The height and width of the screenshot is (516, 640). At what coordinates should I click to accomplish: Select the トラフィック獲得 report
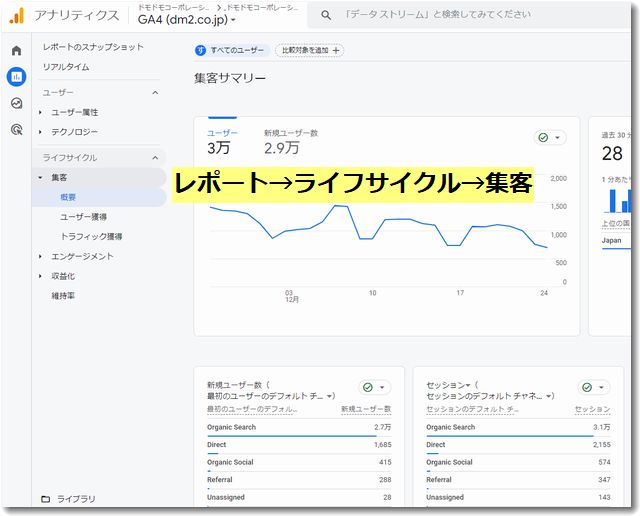pos(91,236)
